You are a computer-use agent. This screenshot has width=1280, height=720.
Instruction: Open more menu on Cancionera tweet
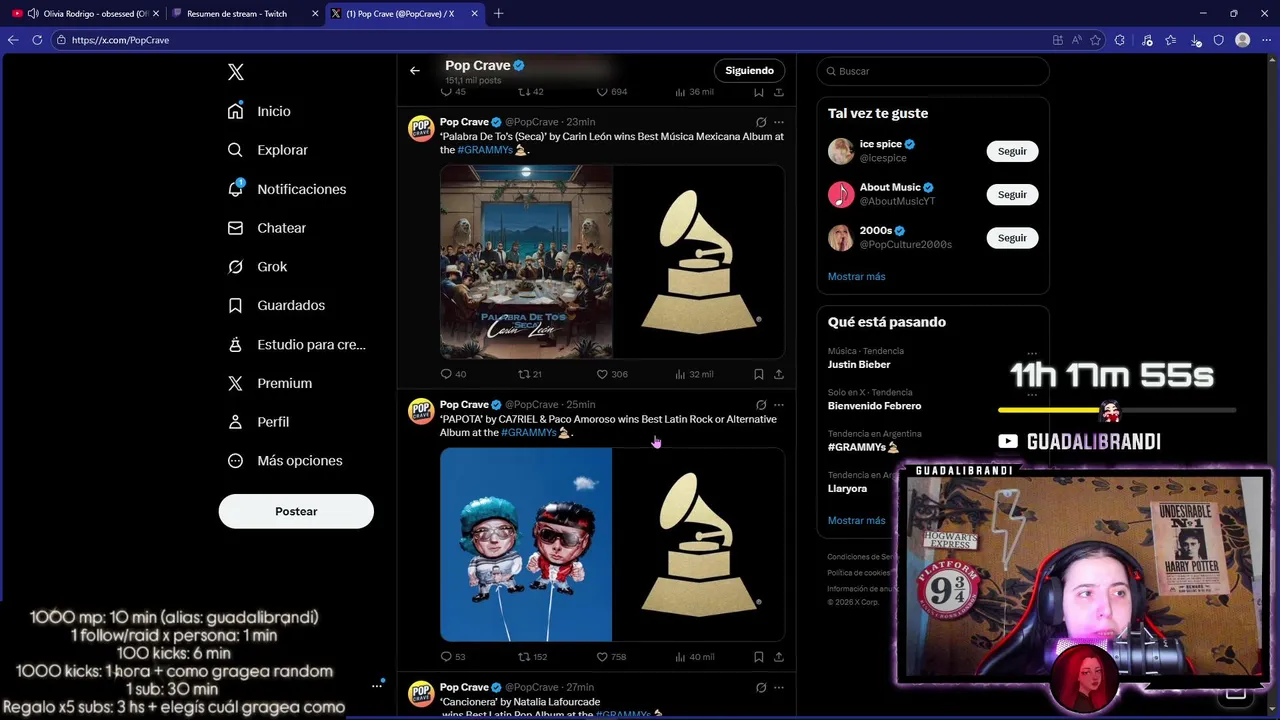click(779, 688)
